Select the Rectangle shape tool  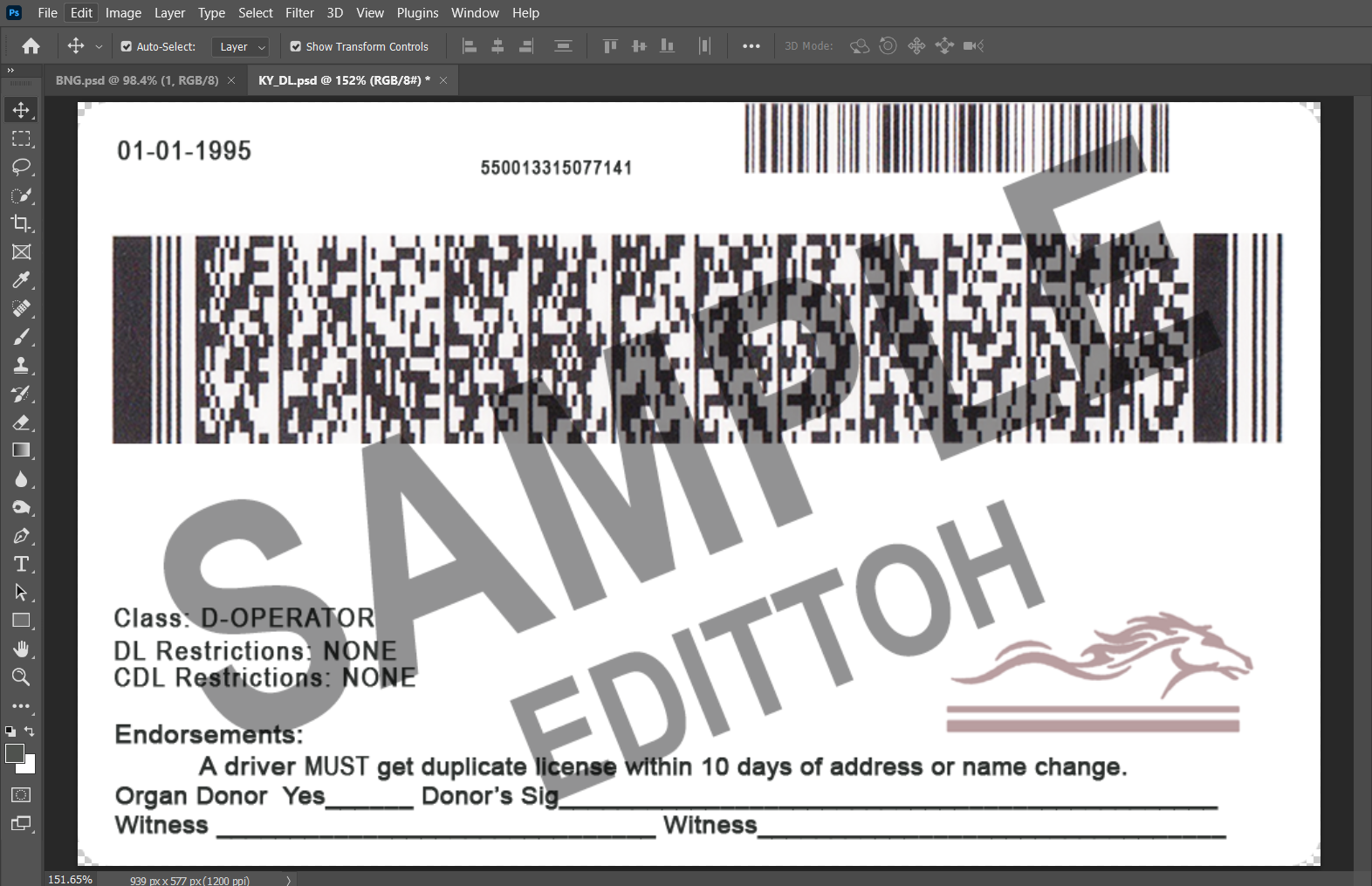(21, 621)
